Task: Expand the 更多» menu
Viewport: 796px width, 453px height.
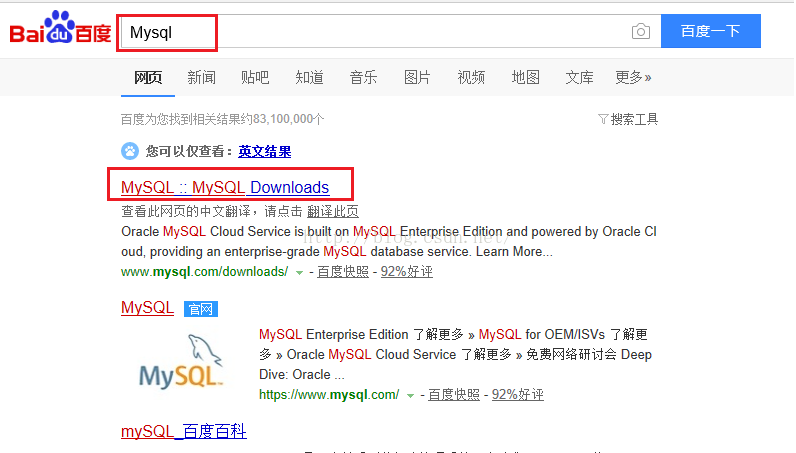Action: (x=633, y=78)
